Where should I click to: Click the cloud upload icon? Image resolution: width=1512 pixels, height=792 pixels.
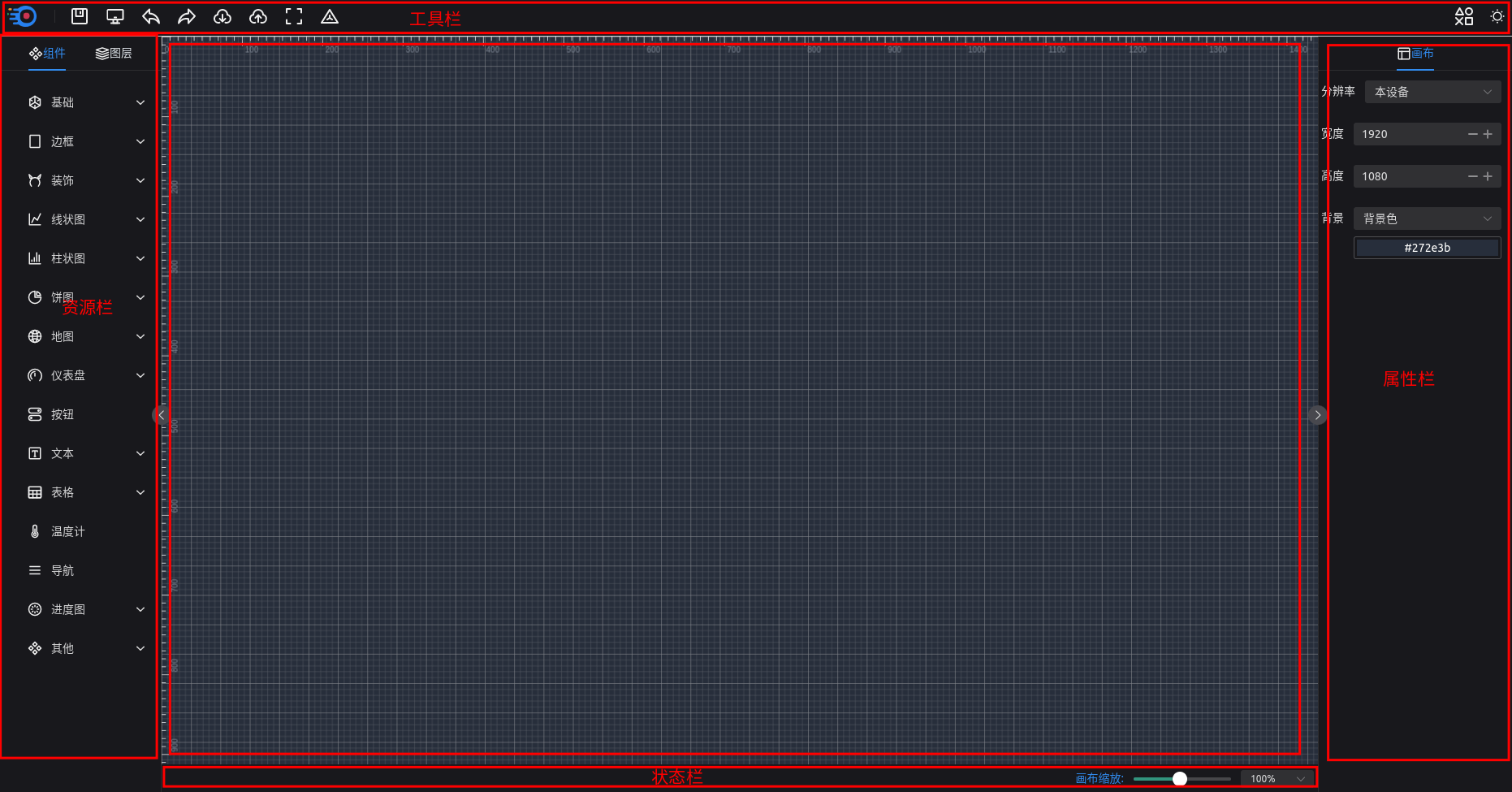258,16
